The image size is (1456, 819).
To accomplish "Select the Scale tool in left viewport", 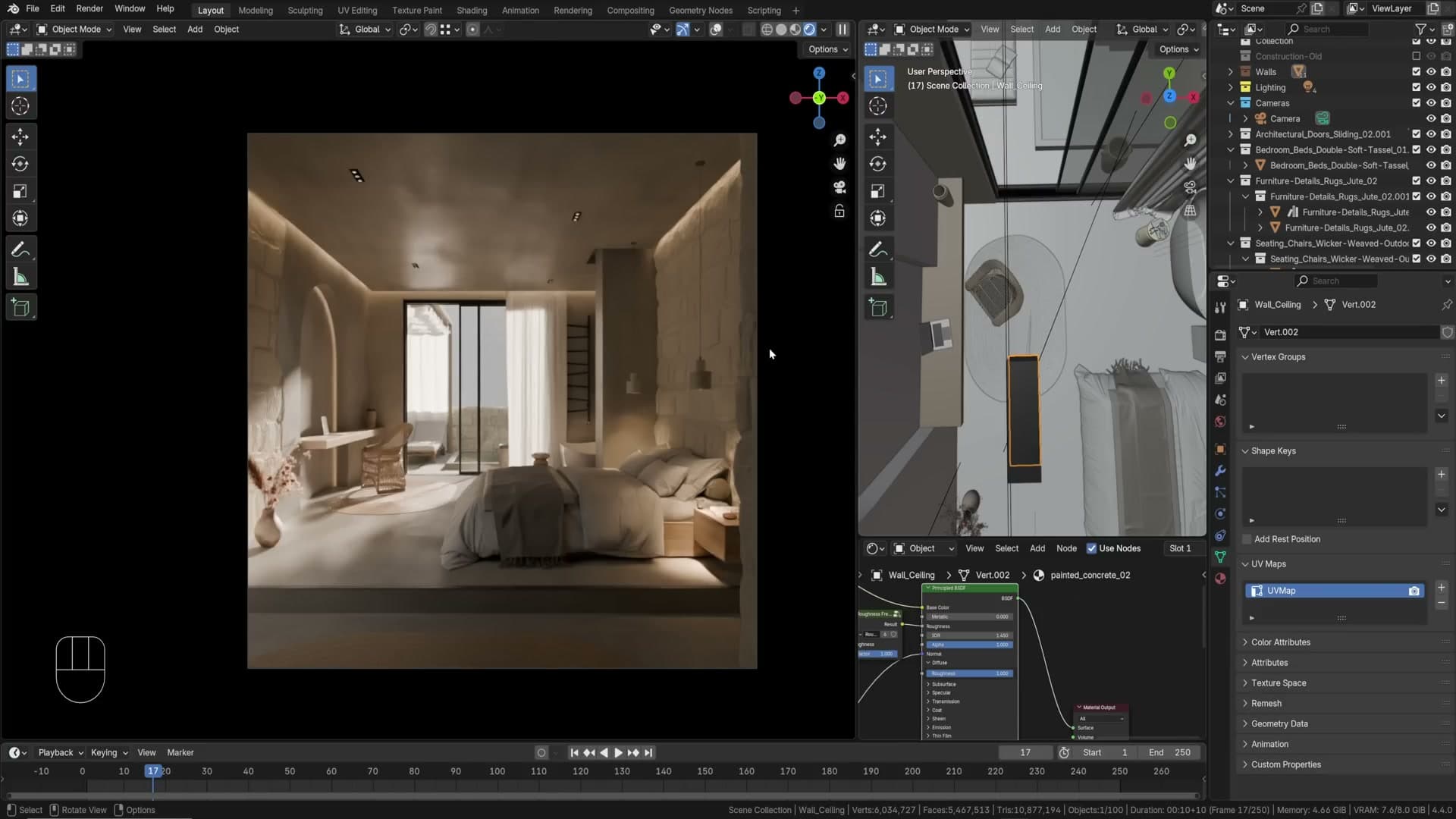I will point(20,191).
